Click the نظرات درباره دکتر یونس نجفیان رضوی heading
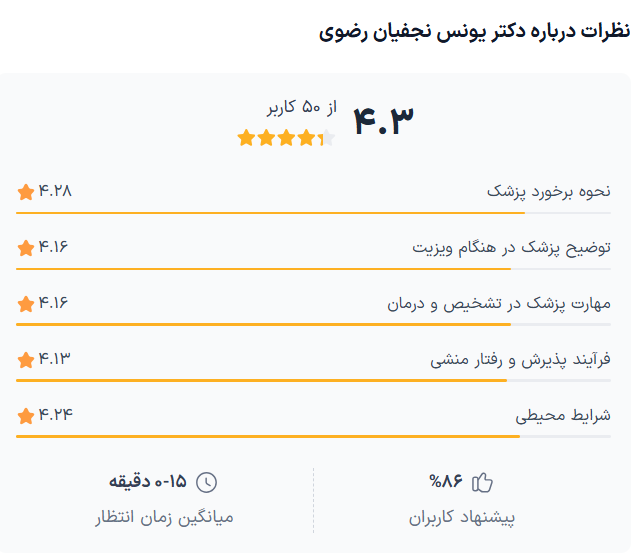This screenshot has height=559, width=637. click(x=475, y=31)
